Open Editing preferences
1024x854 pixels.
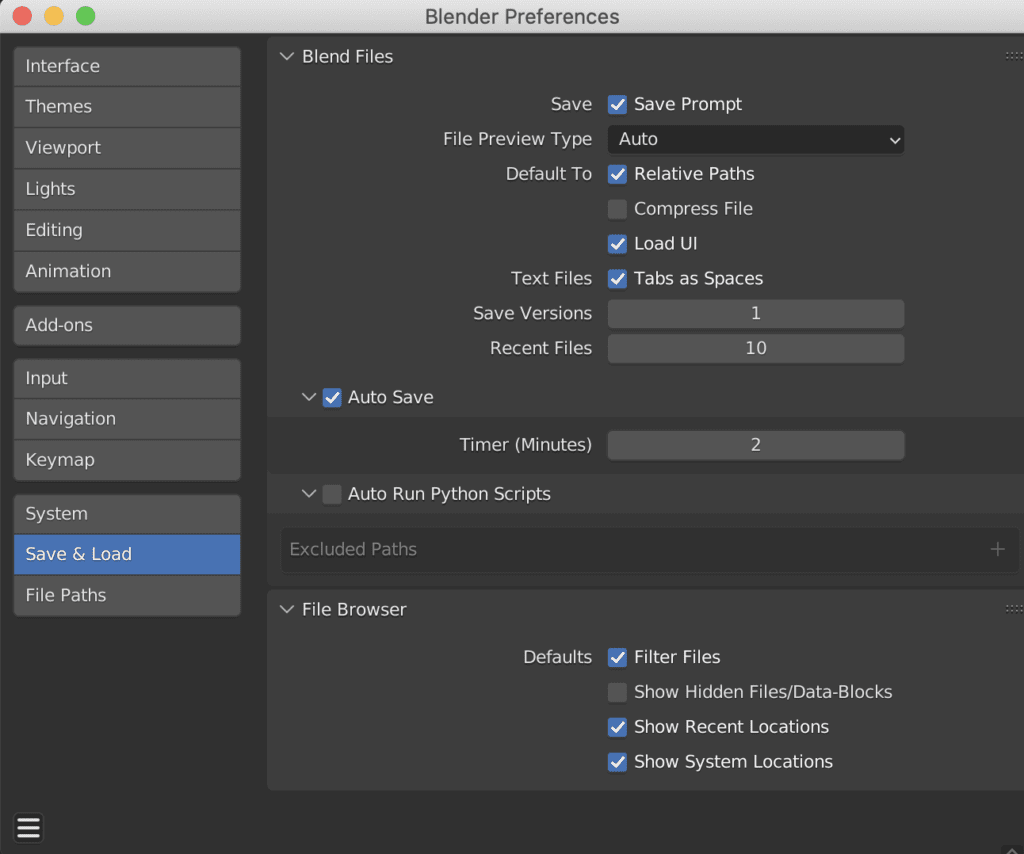[127, 230]
